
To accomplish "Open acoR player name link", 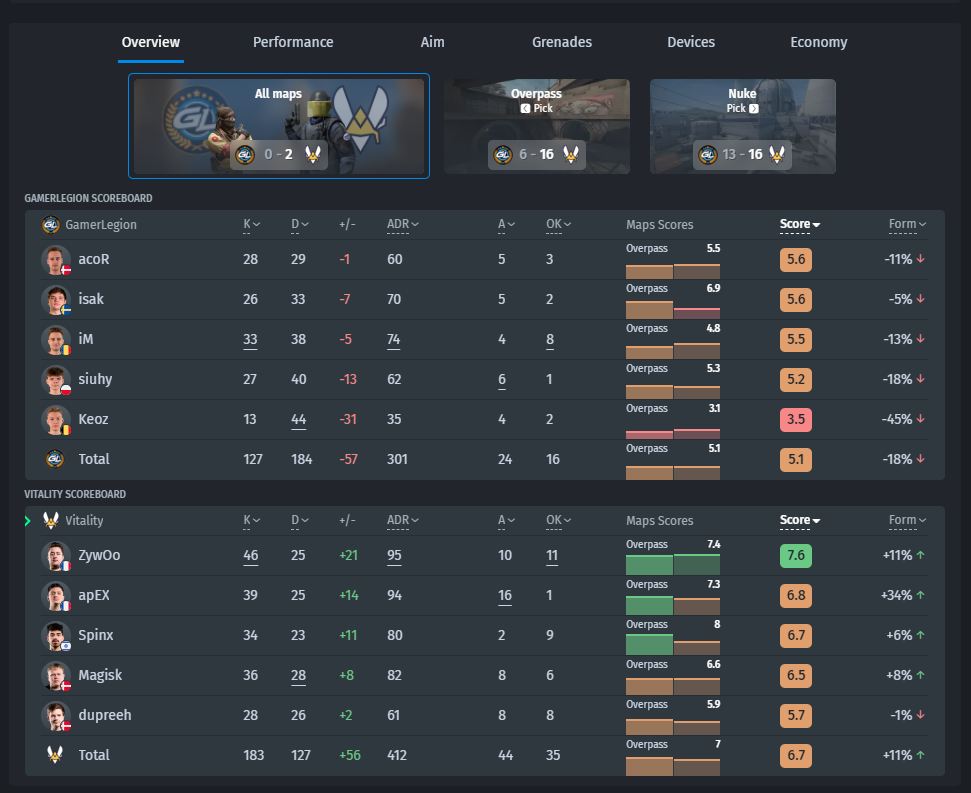I will pos(94,259).
